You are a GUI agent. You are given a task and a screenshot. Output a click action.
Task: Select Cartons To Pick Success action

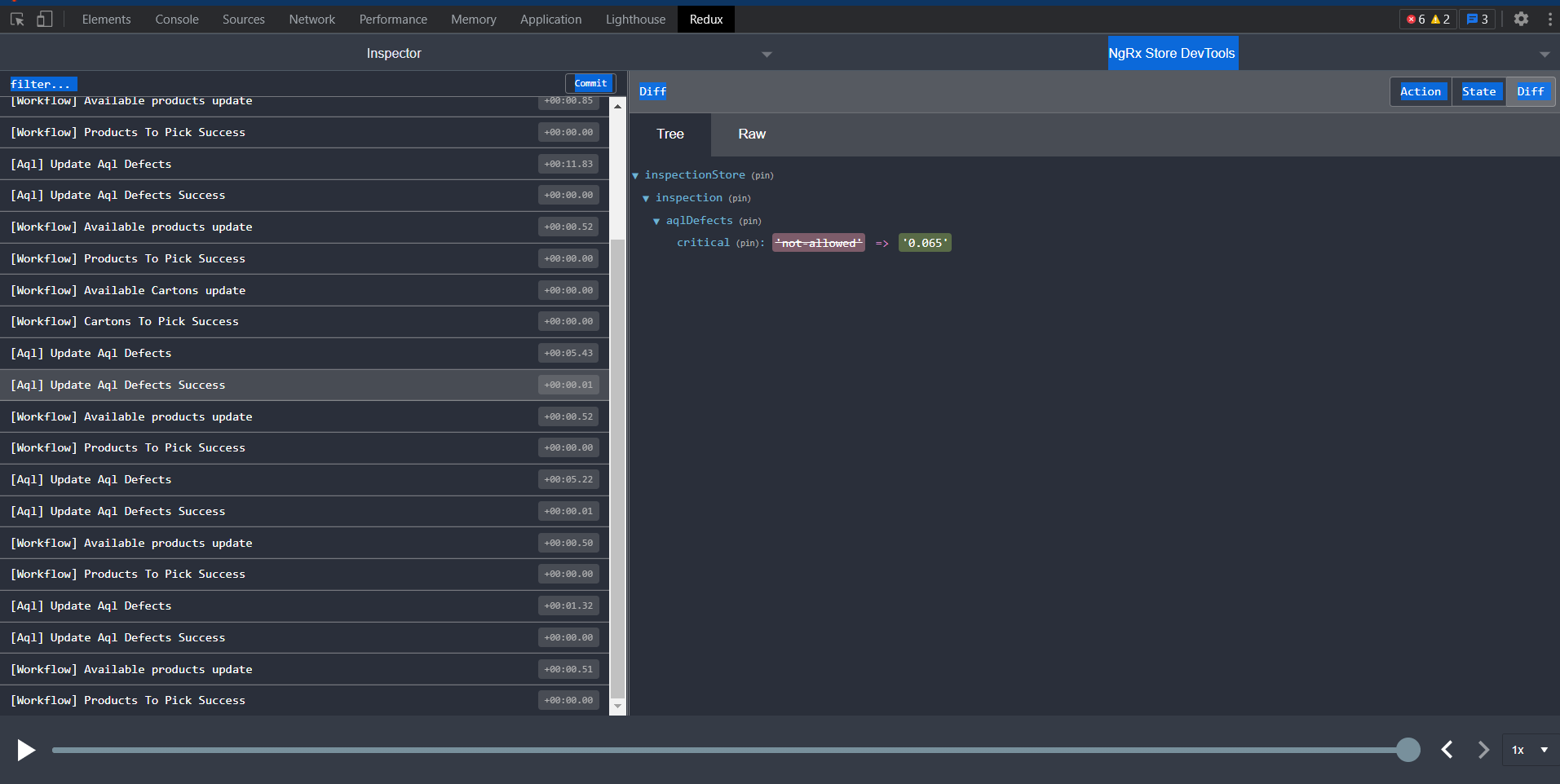click(x=304, y=322)
